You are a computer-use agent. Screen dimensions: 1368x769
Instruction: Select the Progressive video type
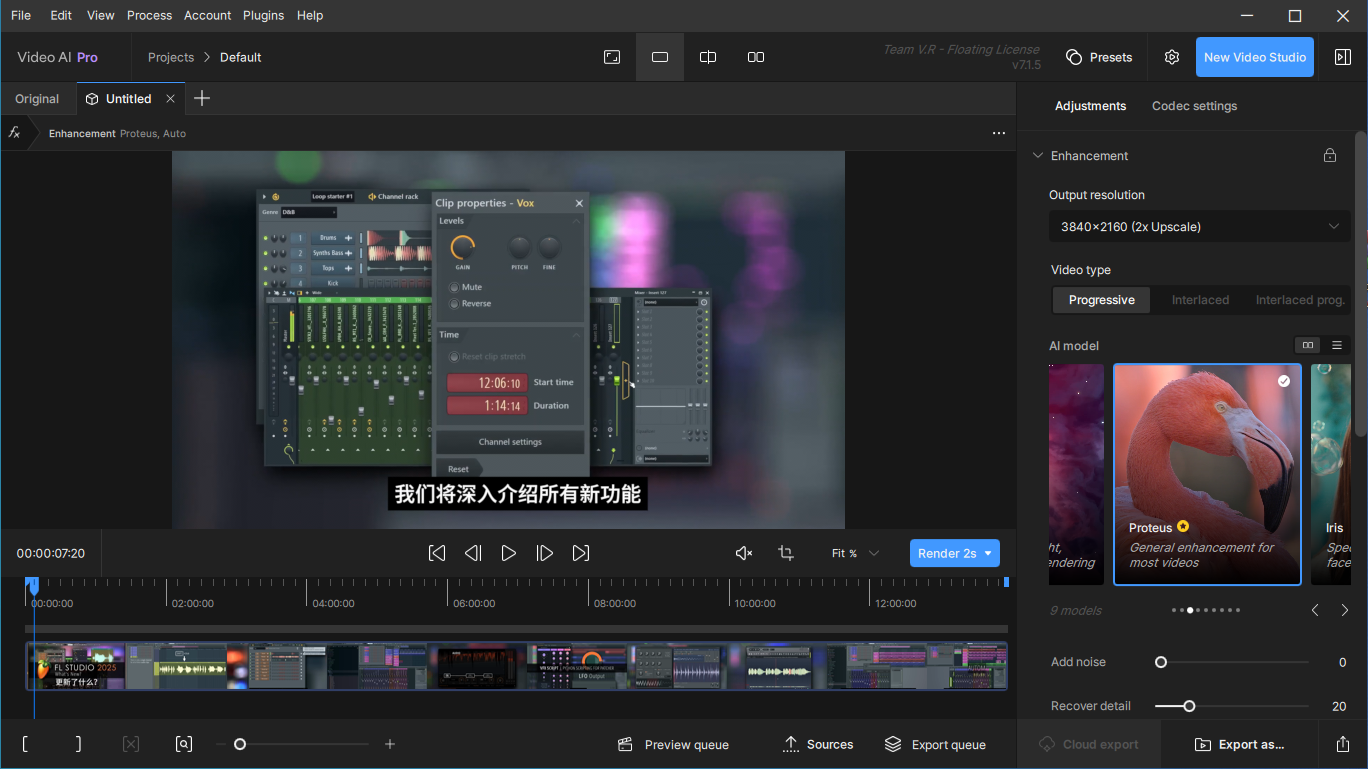click(x=1101, y=300)
